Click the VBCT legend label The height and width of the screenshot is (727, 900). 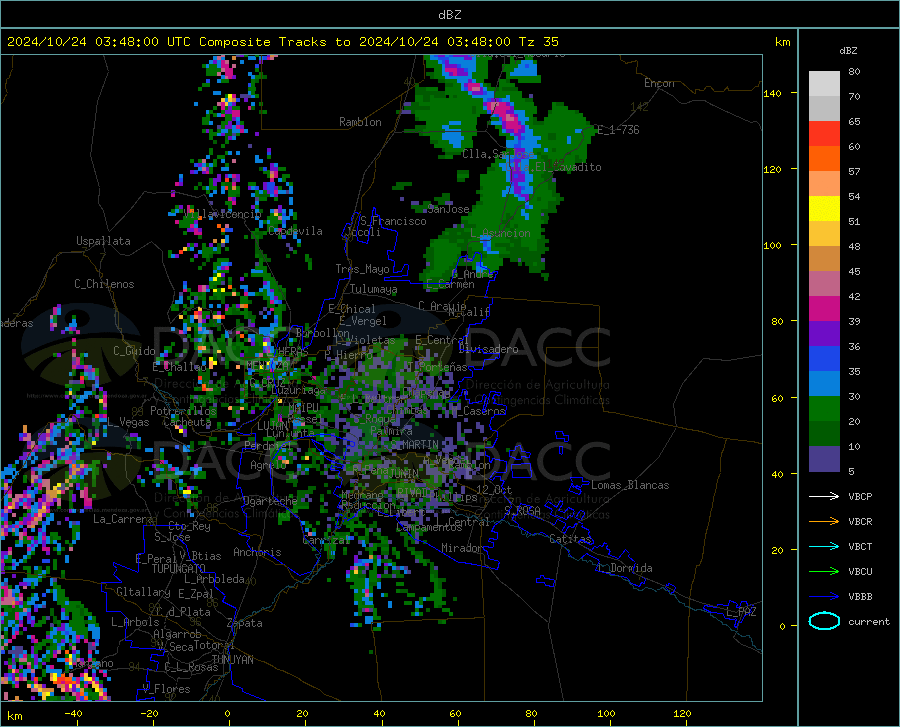(x=860, y=546)
